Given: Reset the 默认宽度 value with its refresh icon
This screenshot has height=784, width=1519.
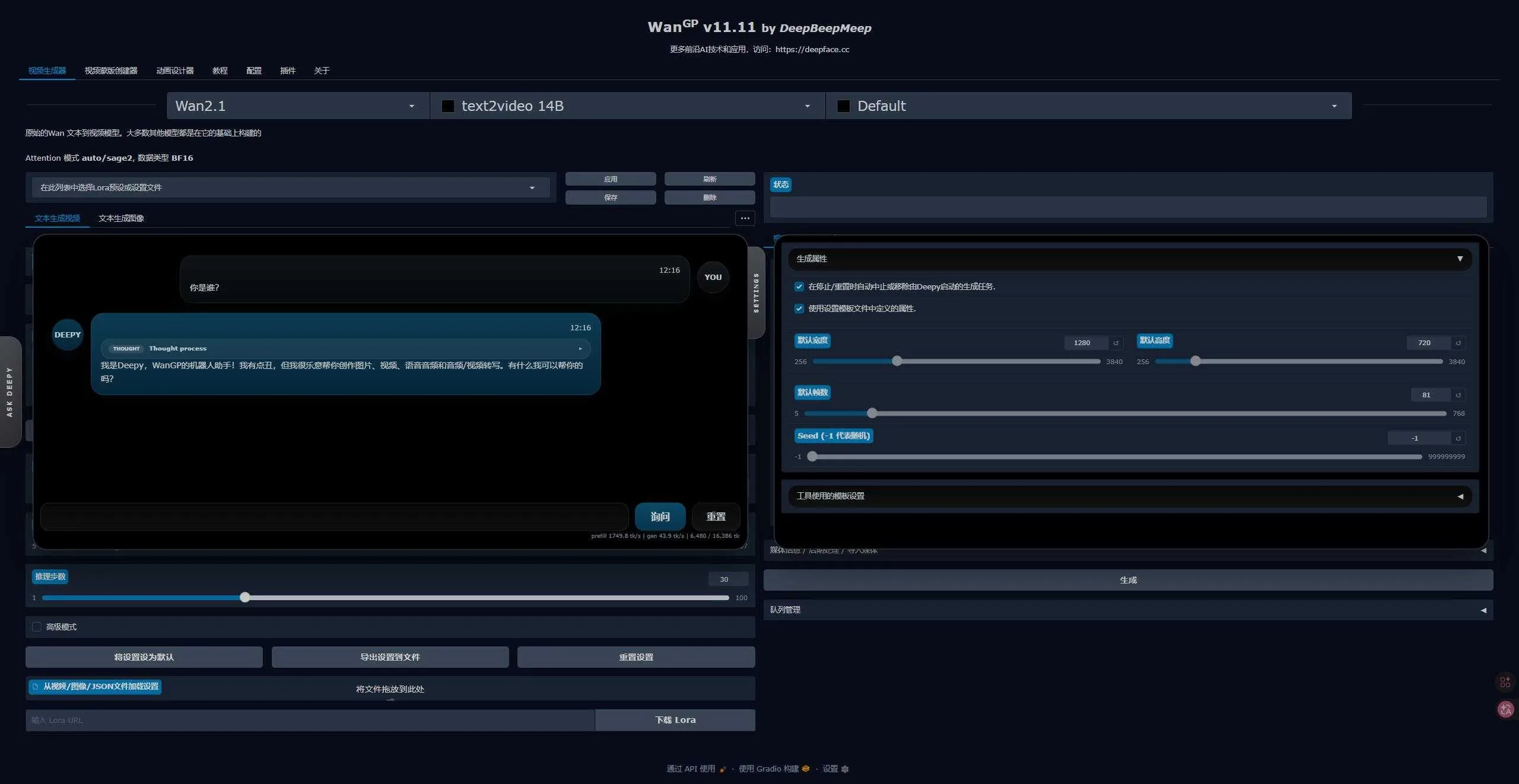Looking at the screenshot, I should tap(1116, 343).
